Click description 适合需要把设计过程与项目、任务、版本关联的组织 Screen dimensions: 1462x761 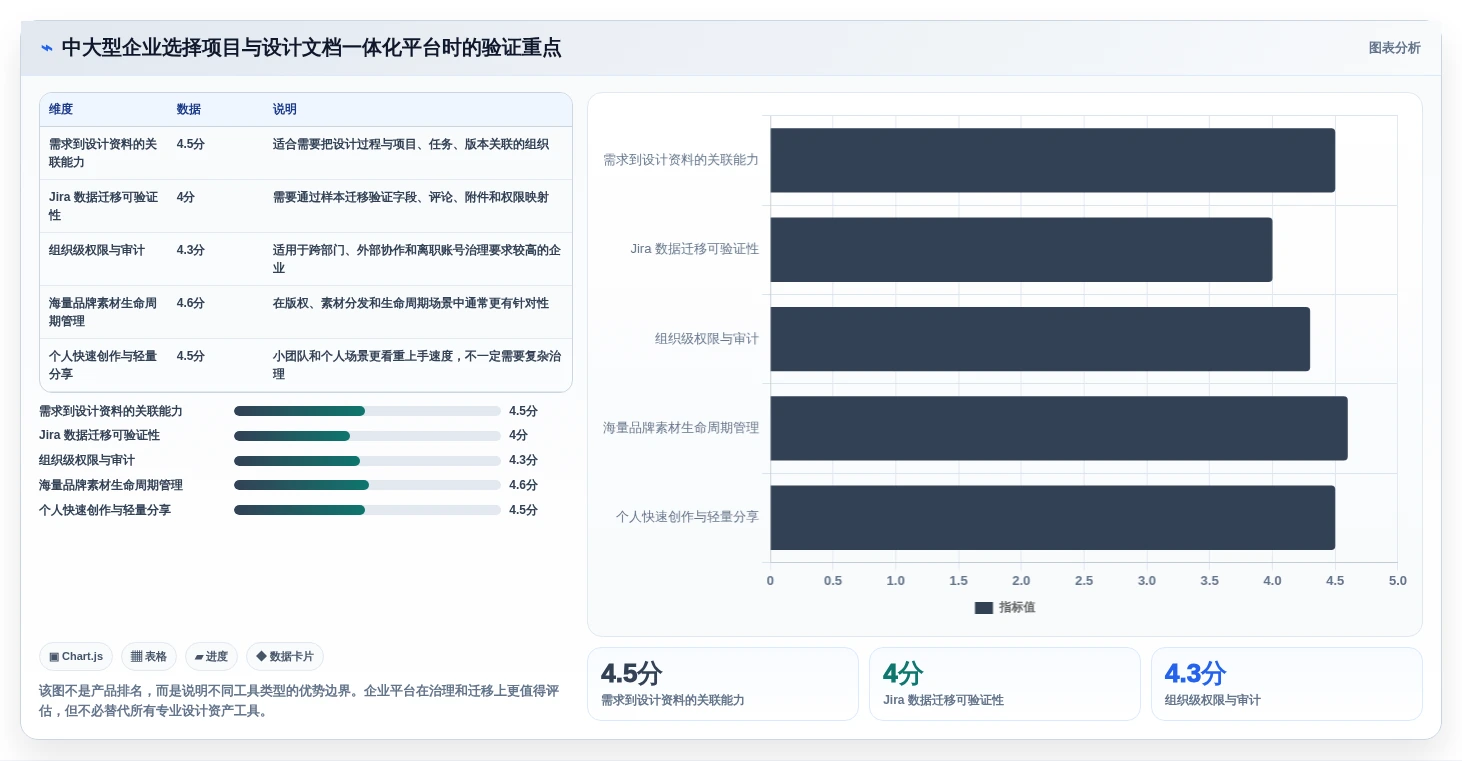pos(411,144)
